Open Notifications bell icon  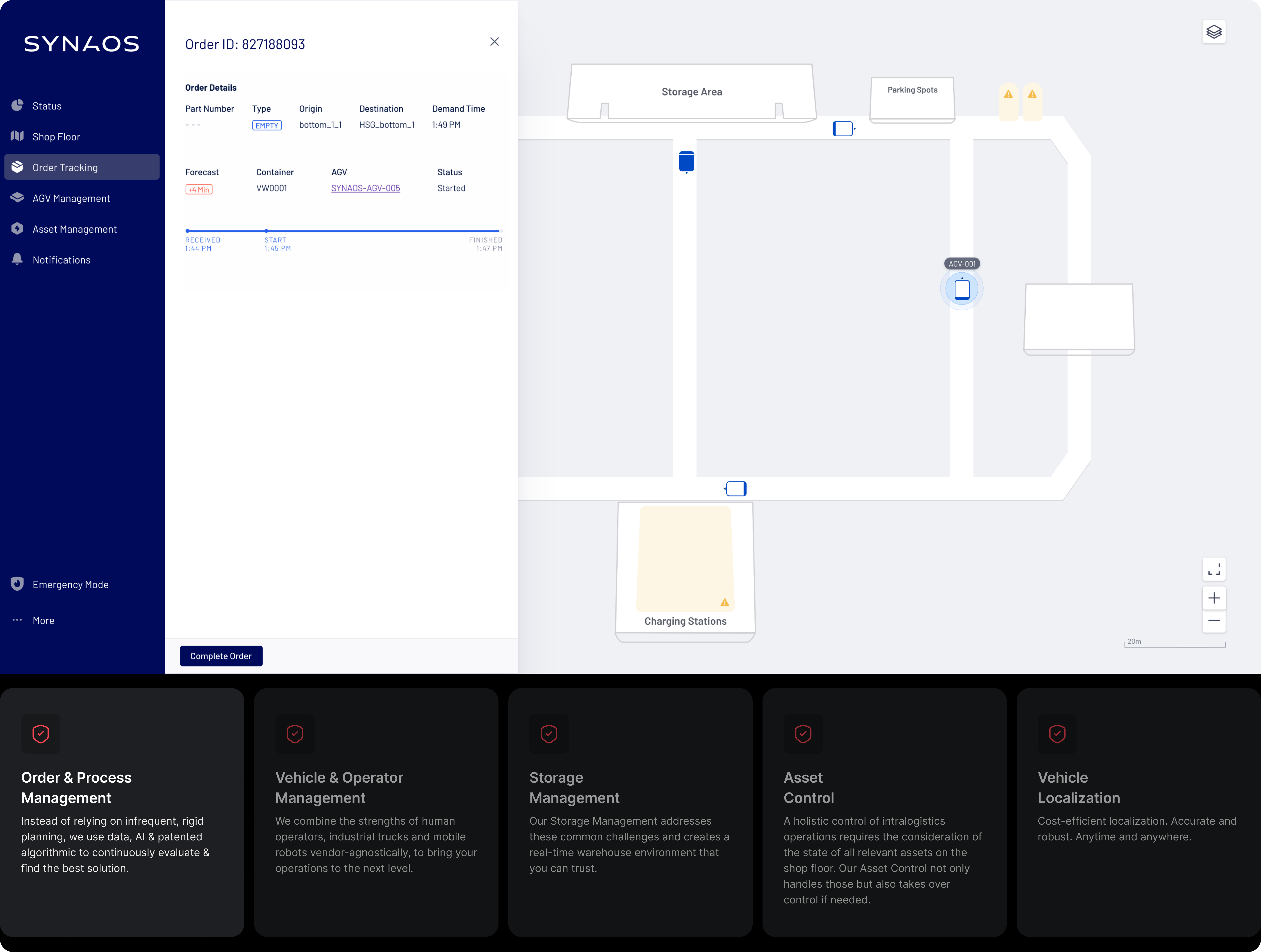click(17, 259)
